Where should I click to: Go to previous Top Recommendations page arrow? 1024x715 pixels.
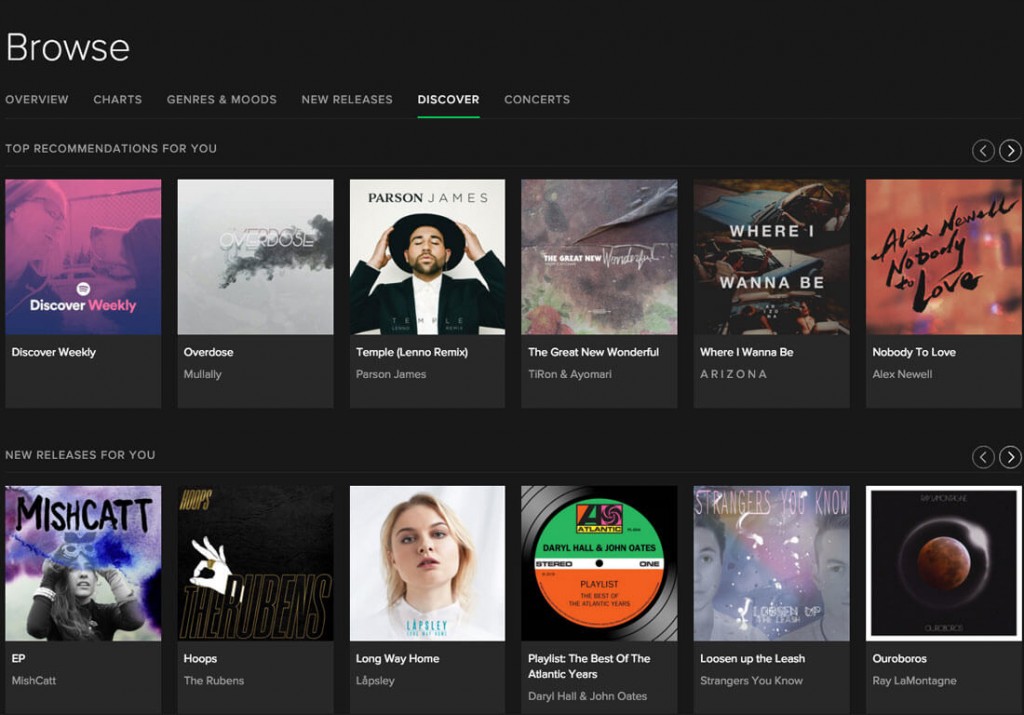click(983, 151)
